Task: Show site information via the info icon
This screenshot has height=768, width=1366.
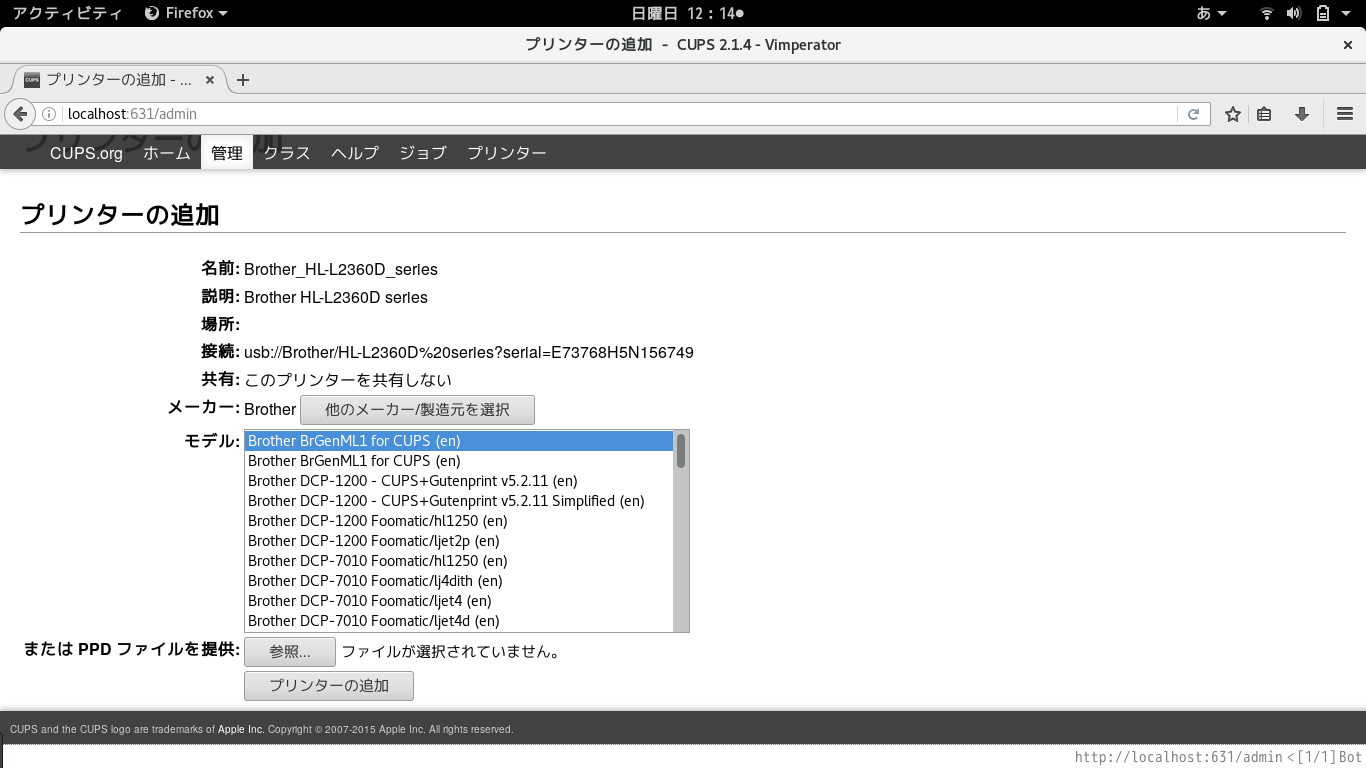Action: (x=49, y=114)
